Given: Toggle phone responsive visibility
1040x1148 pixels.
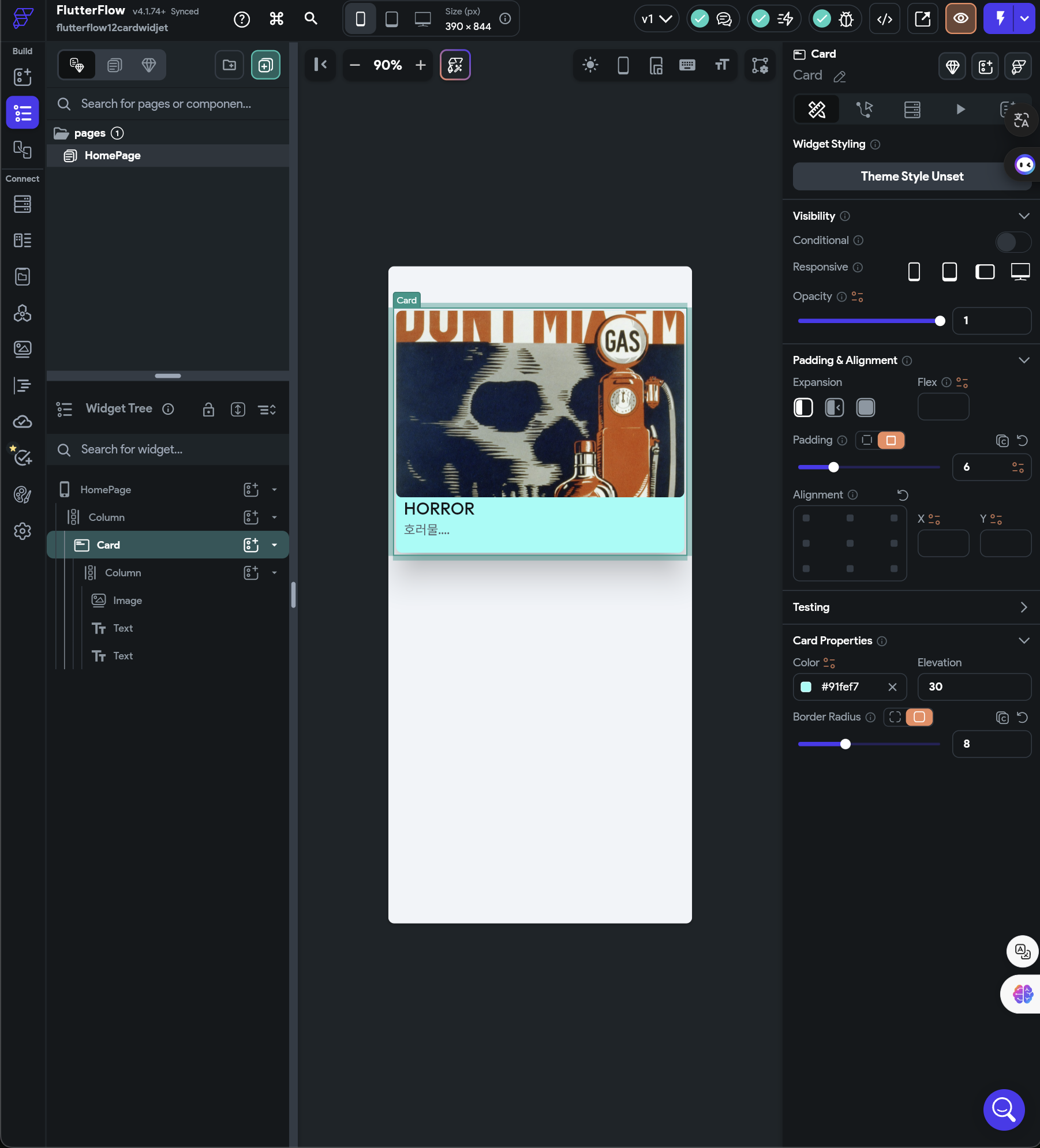Looking at the screenshot, I should pyautogui.click(x=914, y=271).
